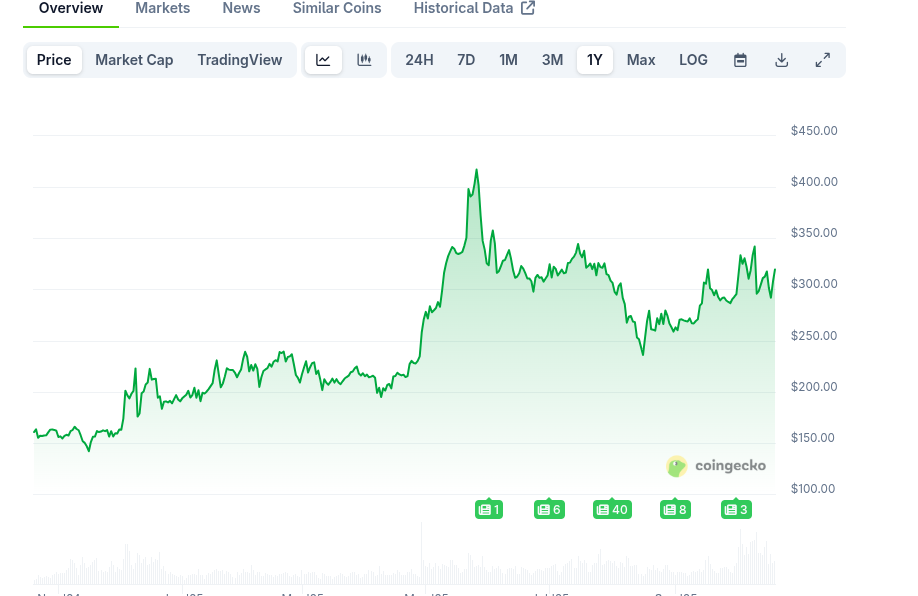Open news marker with 40 articles
The width and height of the screenshot is (918, 596).
[x=612, y=509]
